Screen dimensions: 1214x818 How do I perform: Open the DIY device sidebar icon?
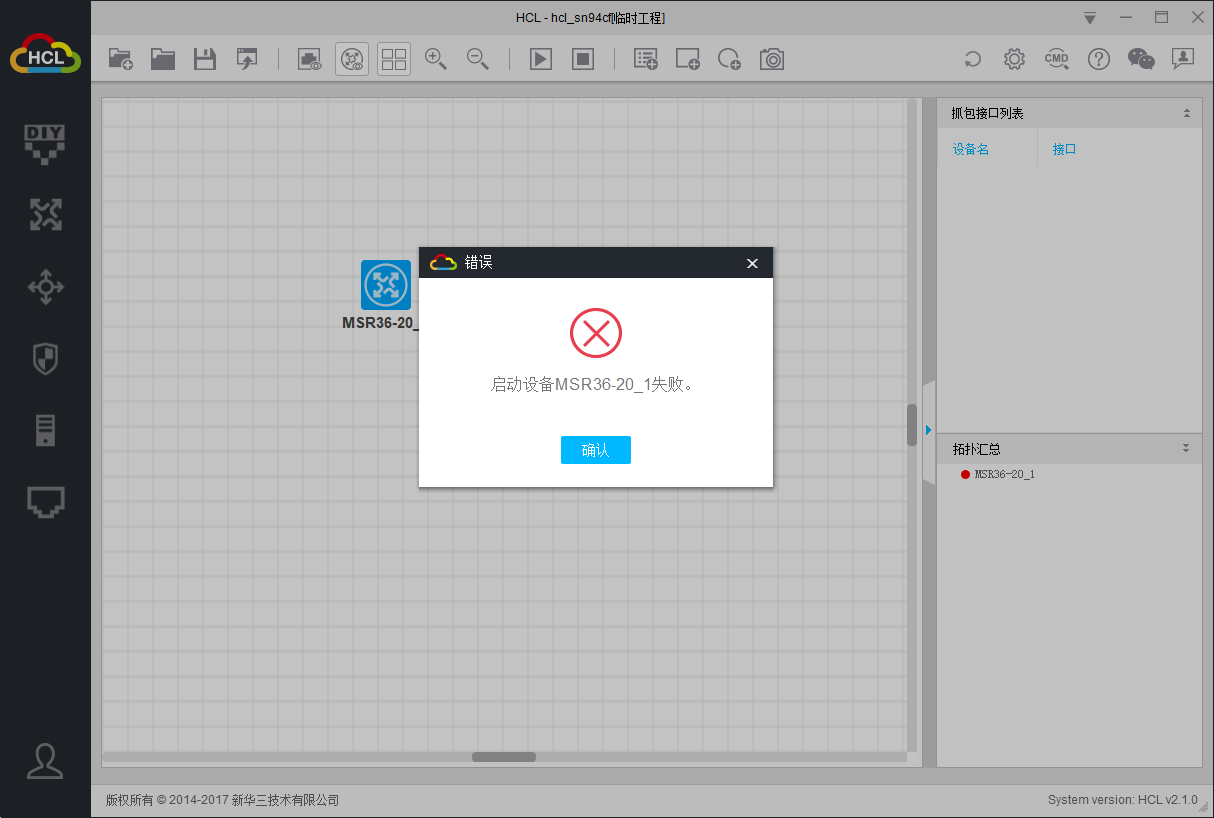coord(45,143)
